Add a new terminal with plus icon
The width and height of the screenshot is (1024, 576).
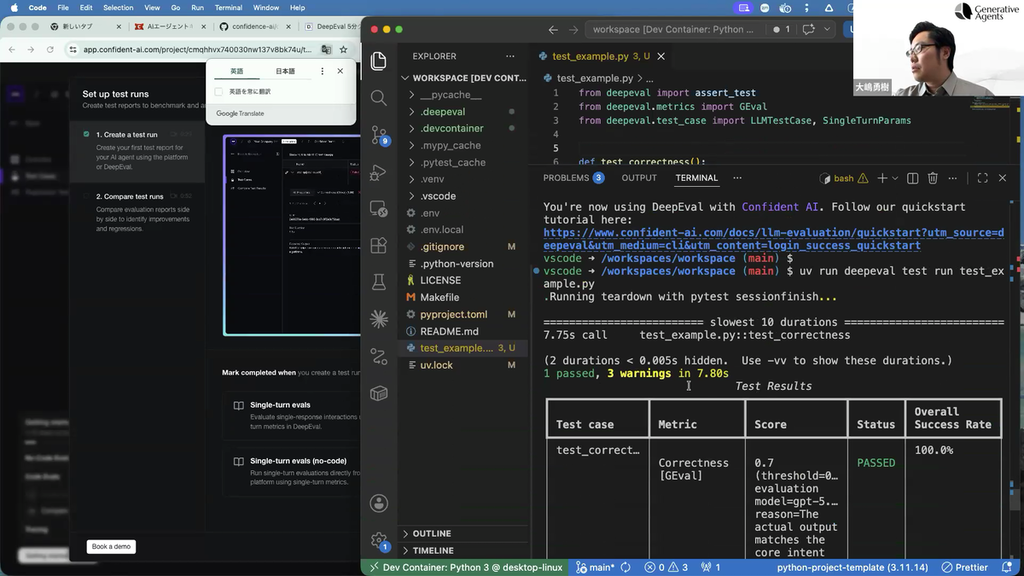882,178
